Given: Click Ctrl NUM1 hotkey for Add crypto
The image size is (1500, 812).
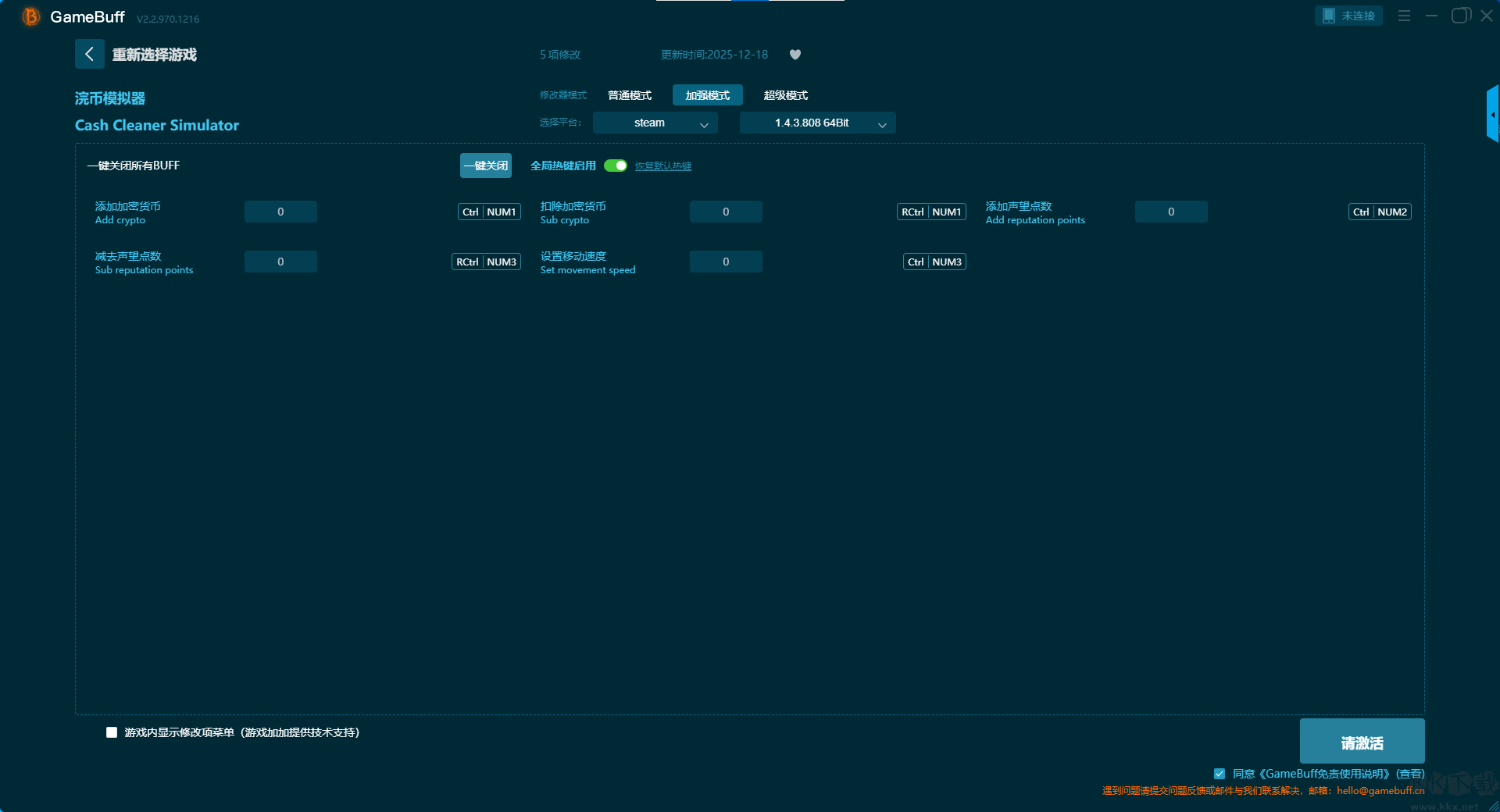Looking at the screenshot, I should pos(489,212).
